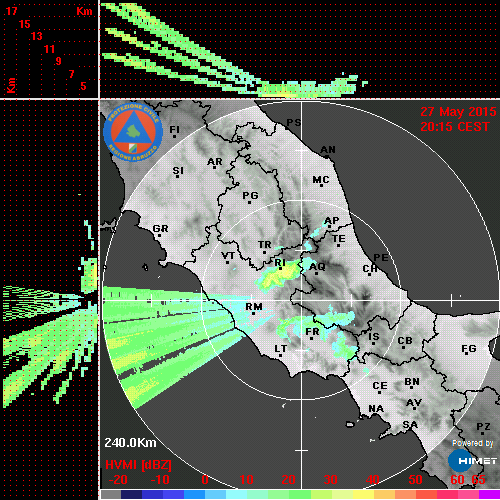The width and height of the screenshot is (500, 500).
Task: Click the '17' km height label
Action: point(11,11)
